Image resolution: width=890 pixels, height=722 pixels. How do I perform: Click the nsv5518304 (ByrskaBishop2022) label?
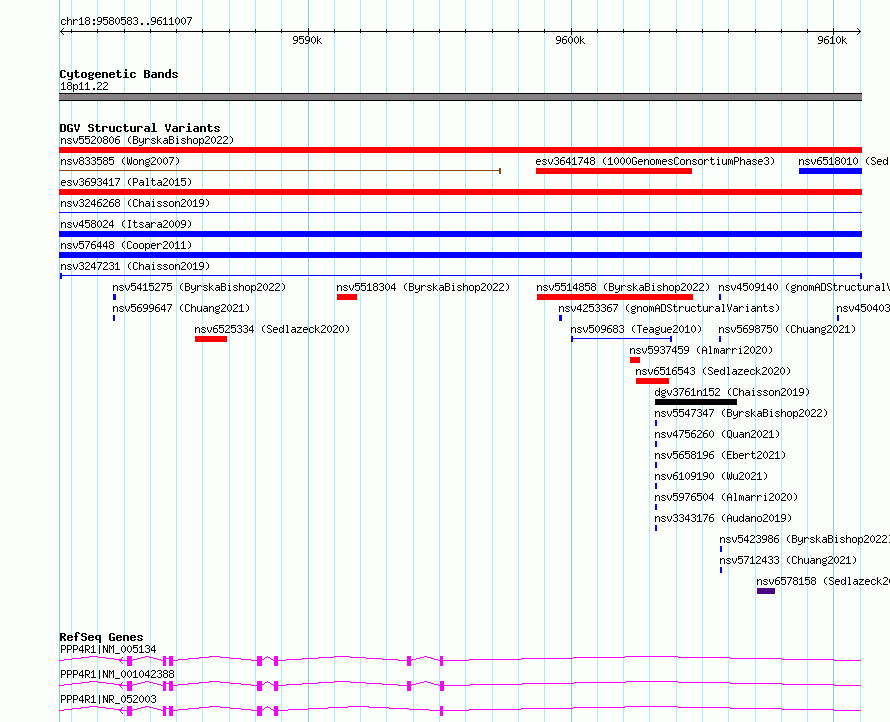click(423, 287)
